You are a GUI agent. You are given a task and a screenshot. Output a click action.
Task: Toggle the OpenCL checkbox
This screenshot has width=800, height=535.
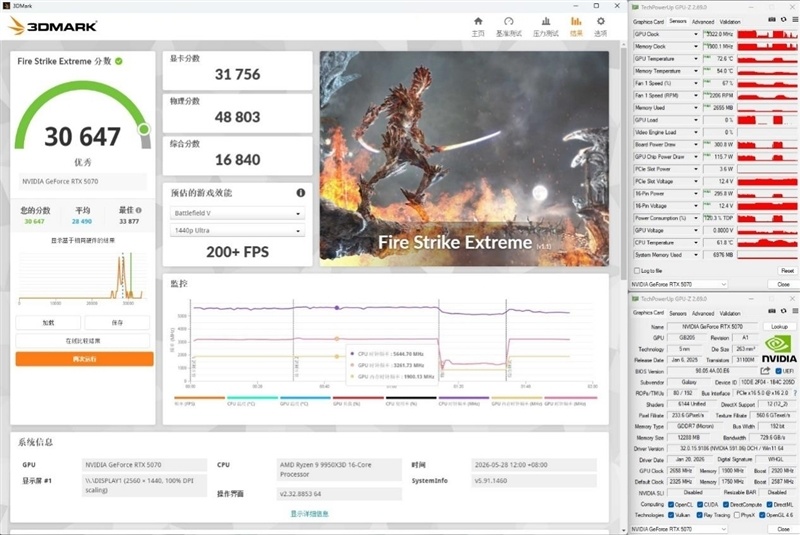tap(671, 504)
